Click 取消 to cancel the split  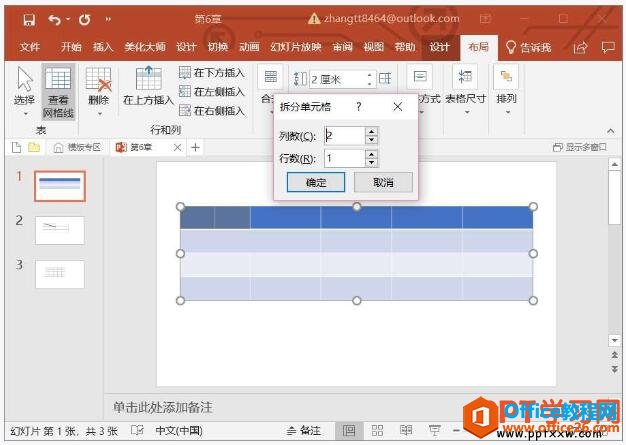pyautogui.click(x=383, y=182)
